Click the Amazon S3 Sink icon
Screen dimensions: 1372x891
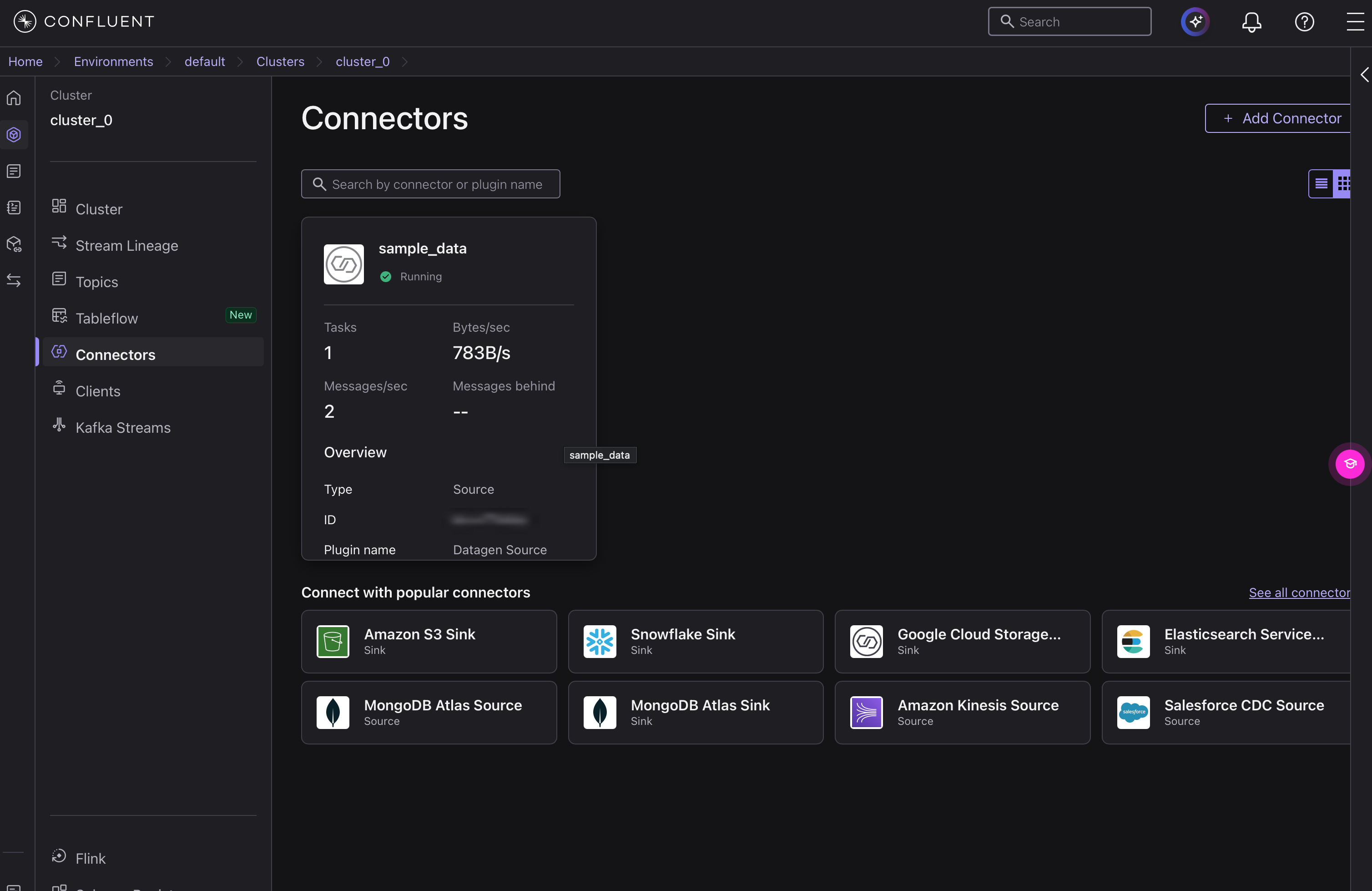point(333,641)
